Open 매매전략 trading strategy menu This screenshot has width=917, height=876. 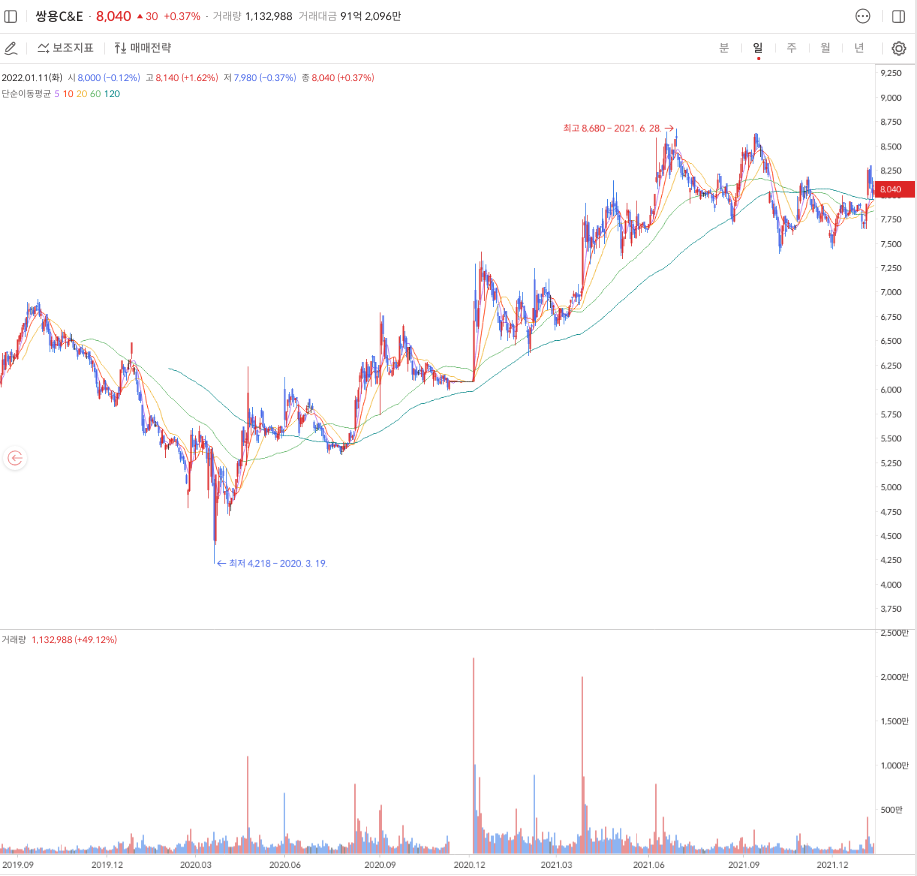[143, 48]
